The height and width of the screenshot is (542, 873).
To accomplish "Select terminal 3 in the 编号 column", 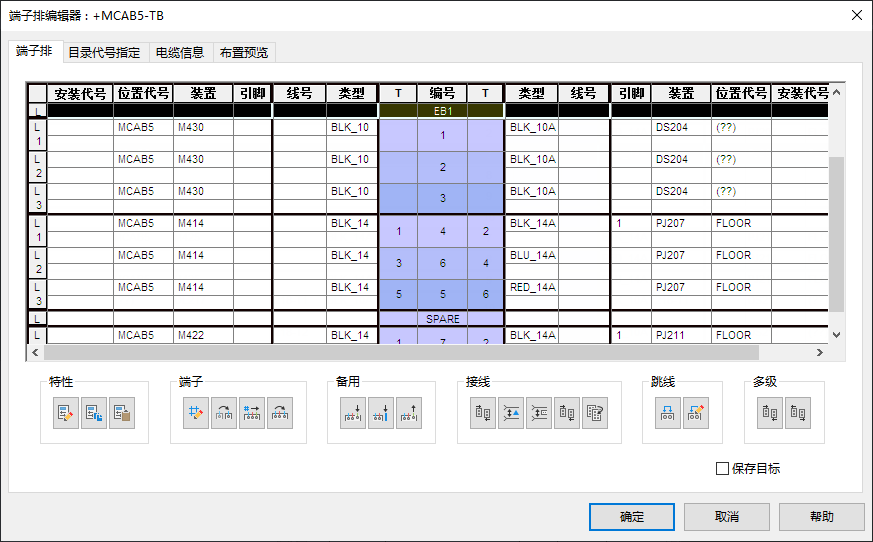I will coord(442,198).
